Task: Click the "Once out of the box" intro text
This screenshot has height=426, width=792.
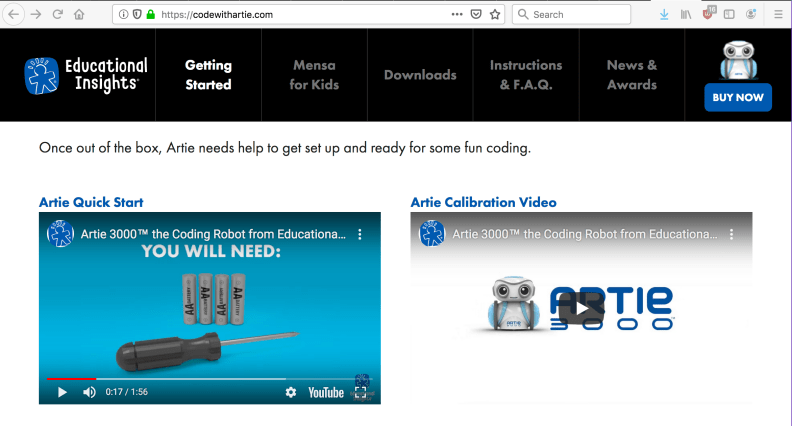Action: point(285,148)
